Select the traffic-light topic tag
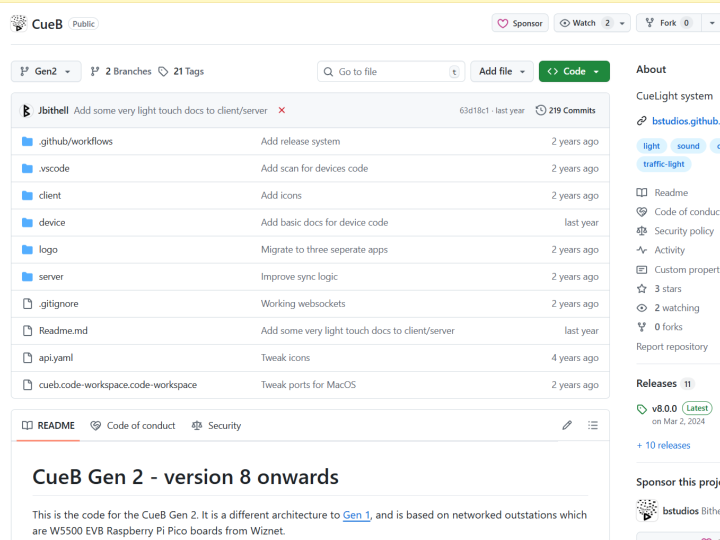 click(663, 164)
